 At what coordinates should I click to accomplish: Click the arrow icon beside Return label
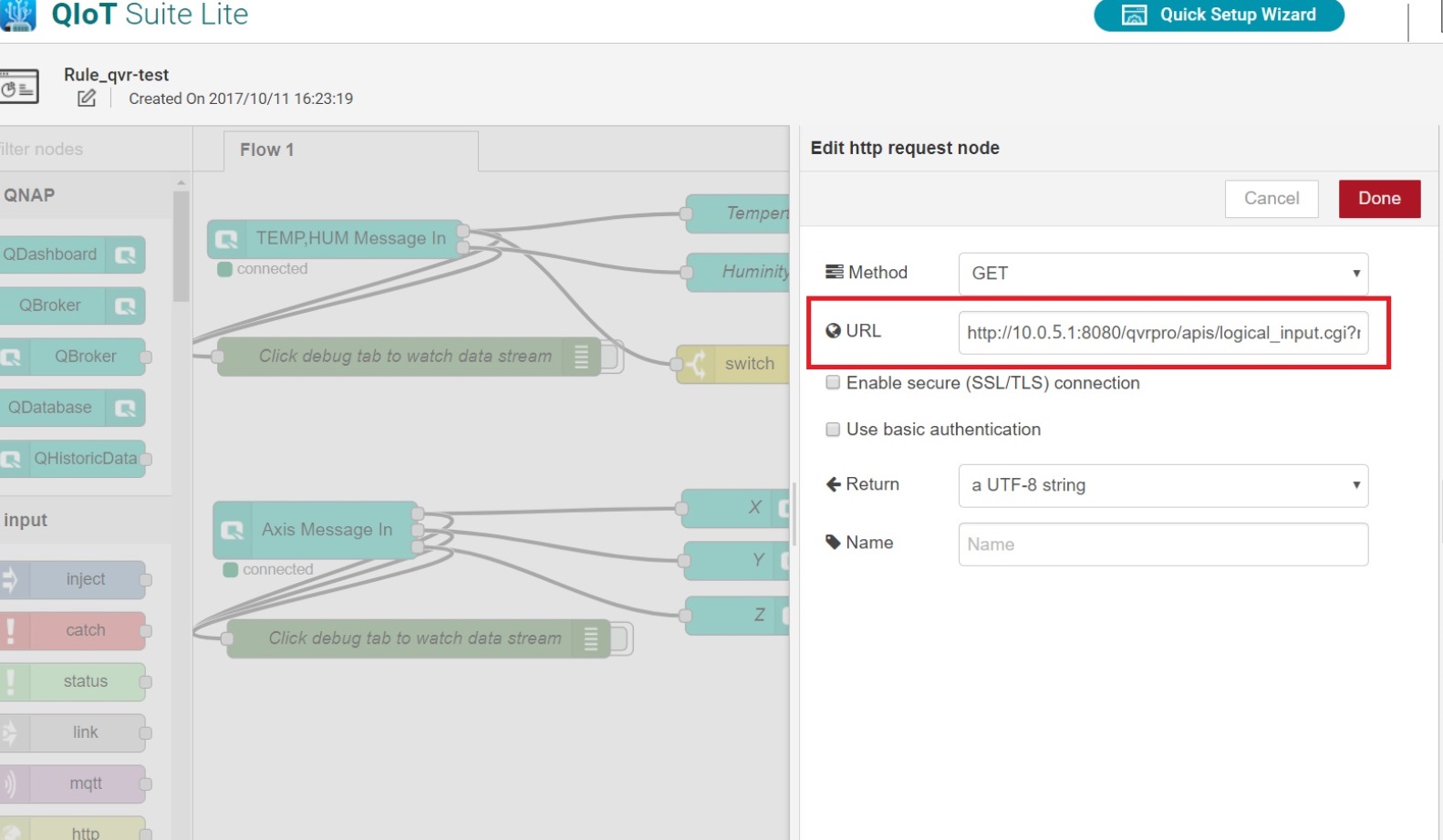833,484
